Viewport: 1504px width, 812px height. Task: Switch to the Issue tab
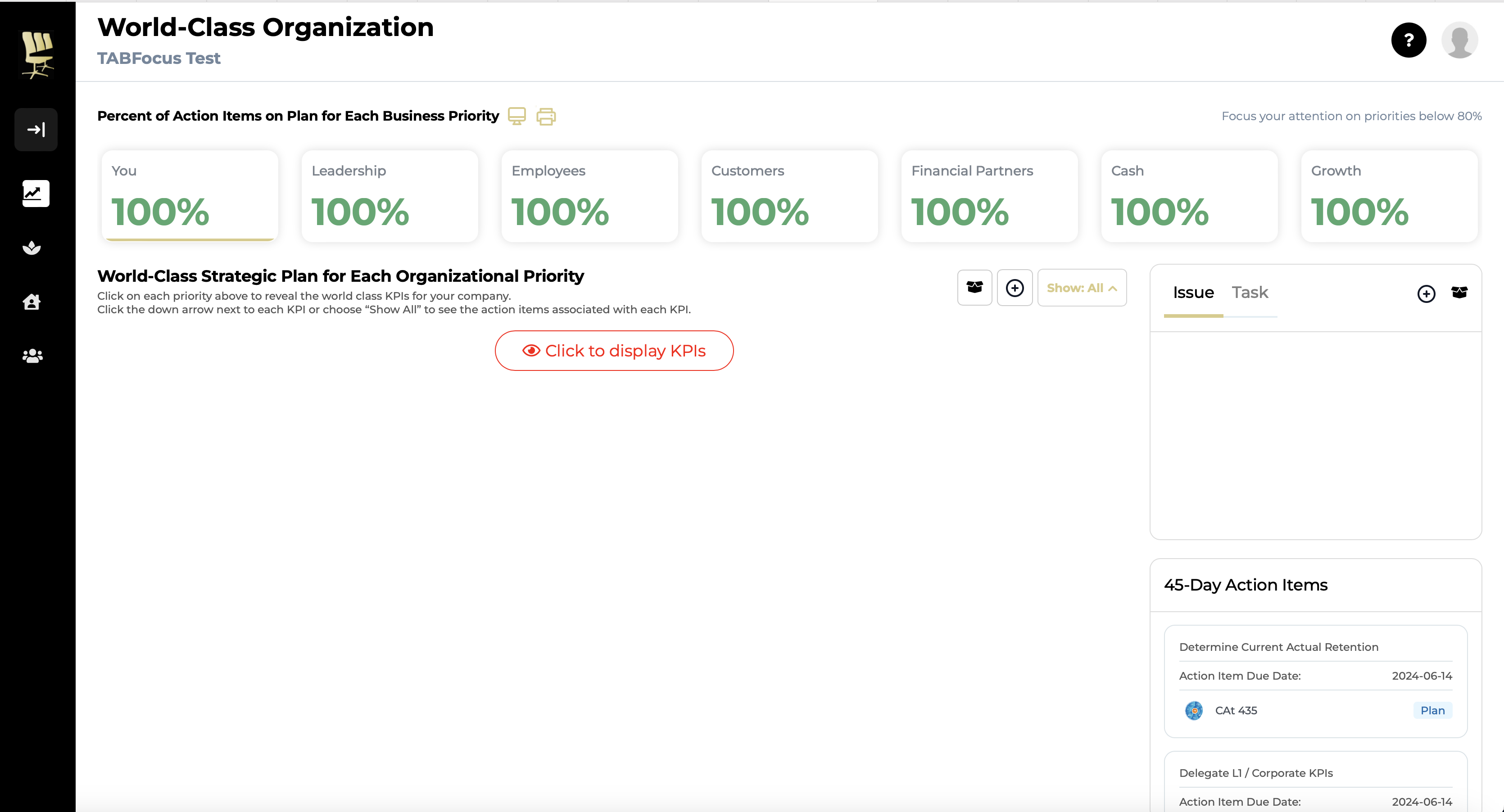1193,293
